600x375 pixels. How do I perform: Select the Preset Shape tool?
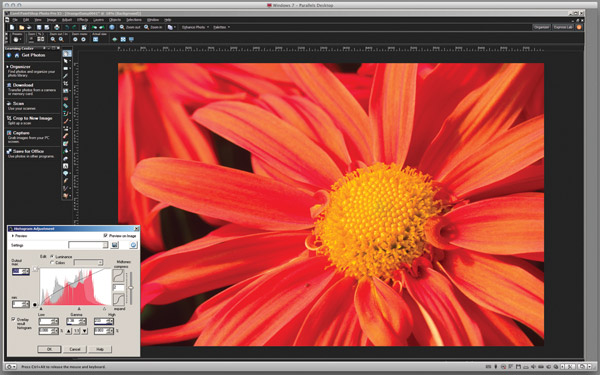pos(66,173)
